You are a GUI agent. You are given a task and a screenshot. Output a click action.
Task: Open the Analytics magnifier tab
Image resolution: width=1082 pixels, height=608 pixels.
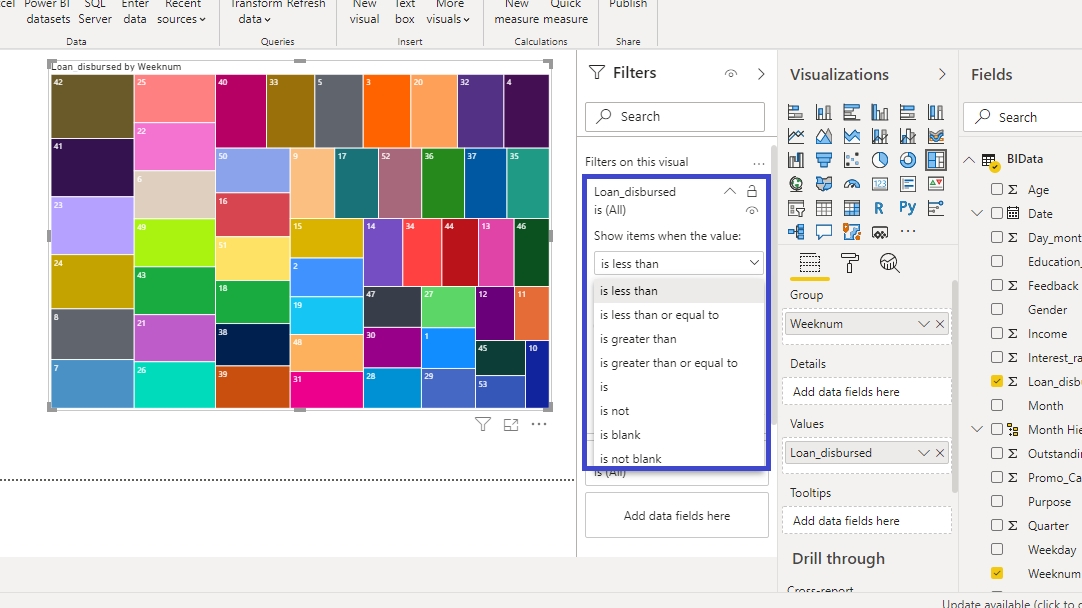pyautogui.click(x=889, y=263)
